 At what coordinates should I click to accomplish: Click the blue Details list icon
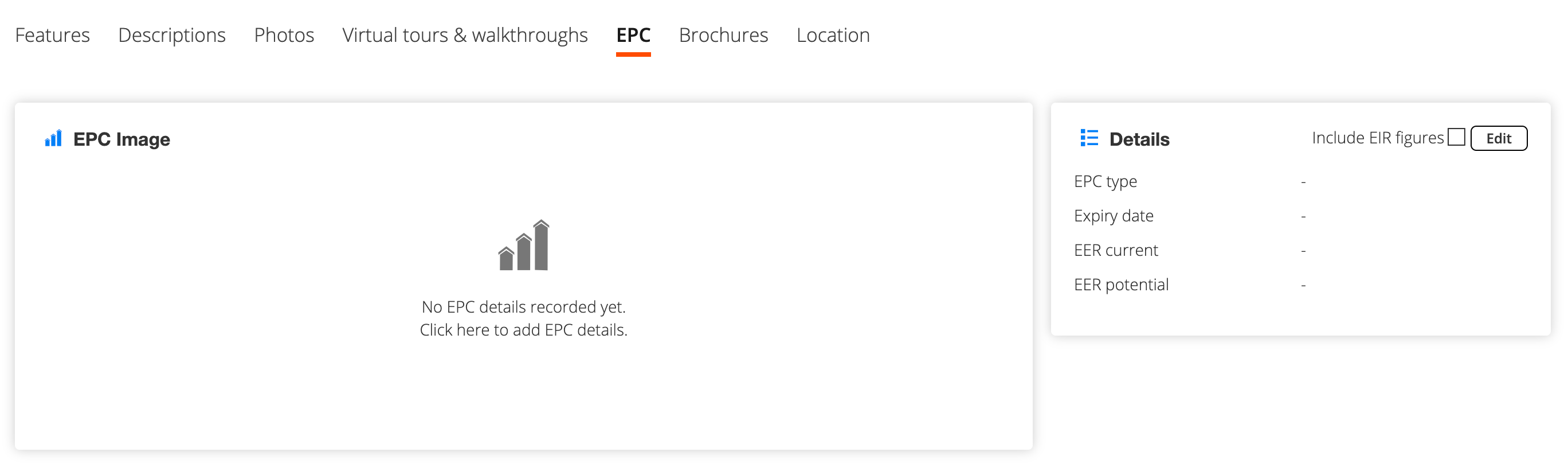click(x=1089, y=138)
